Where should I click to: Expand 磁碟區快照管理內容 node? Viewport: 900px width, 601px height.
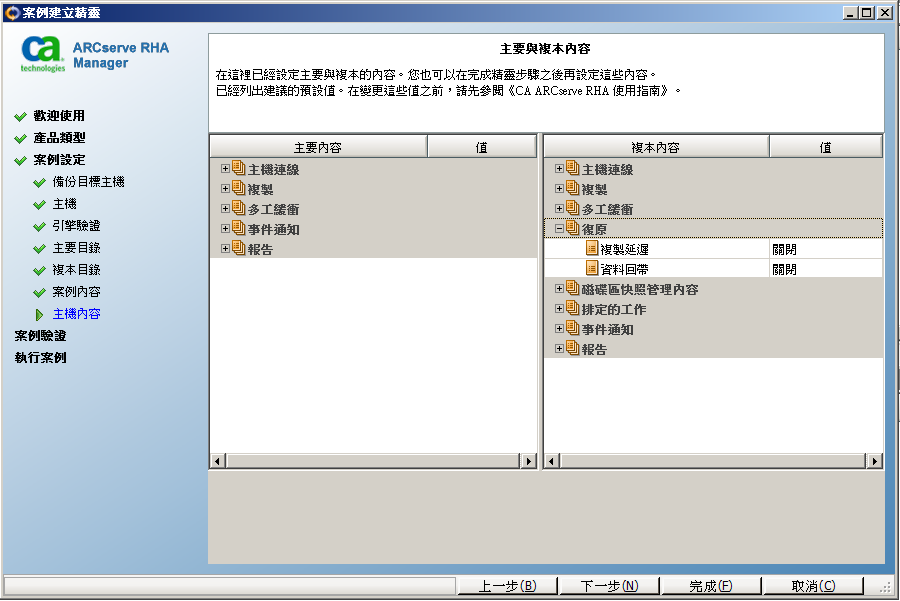(559, 289)
